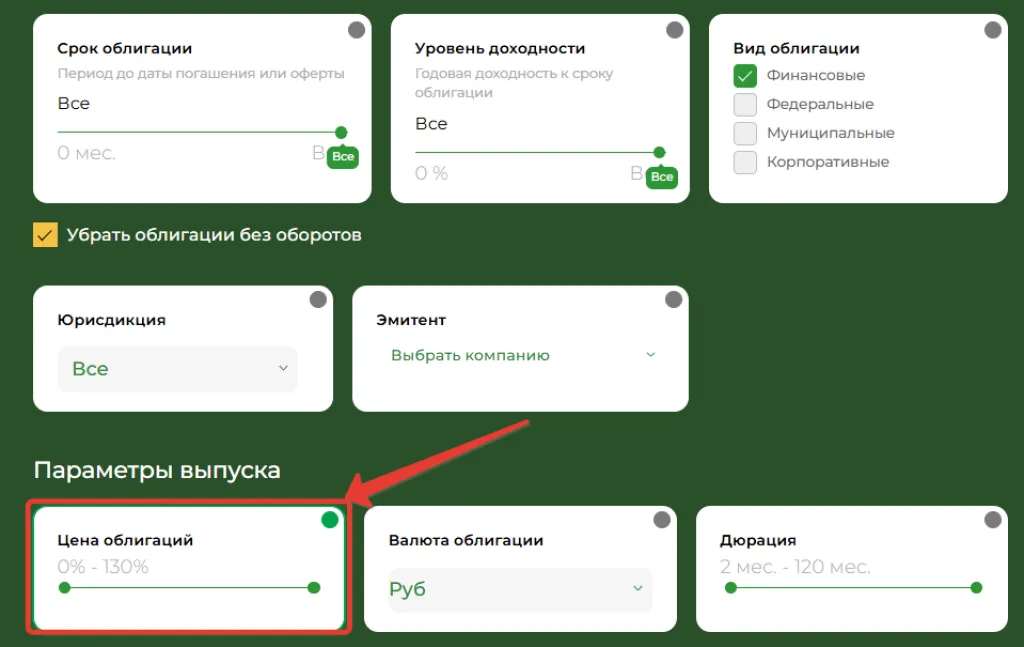Click the right handle of Дюрация slider

(x=976, y=588)
